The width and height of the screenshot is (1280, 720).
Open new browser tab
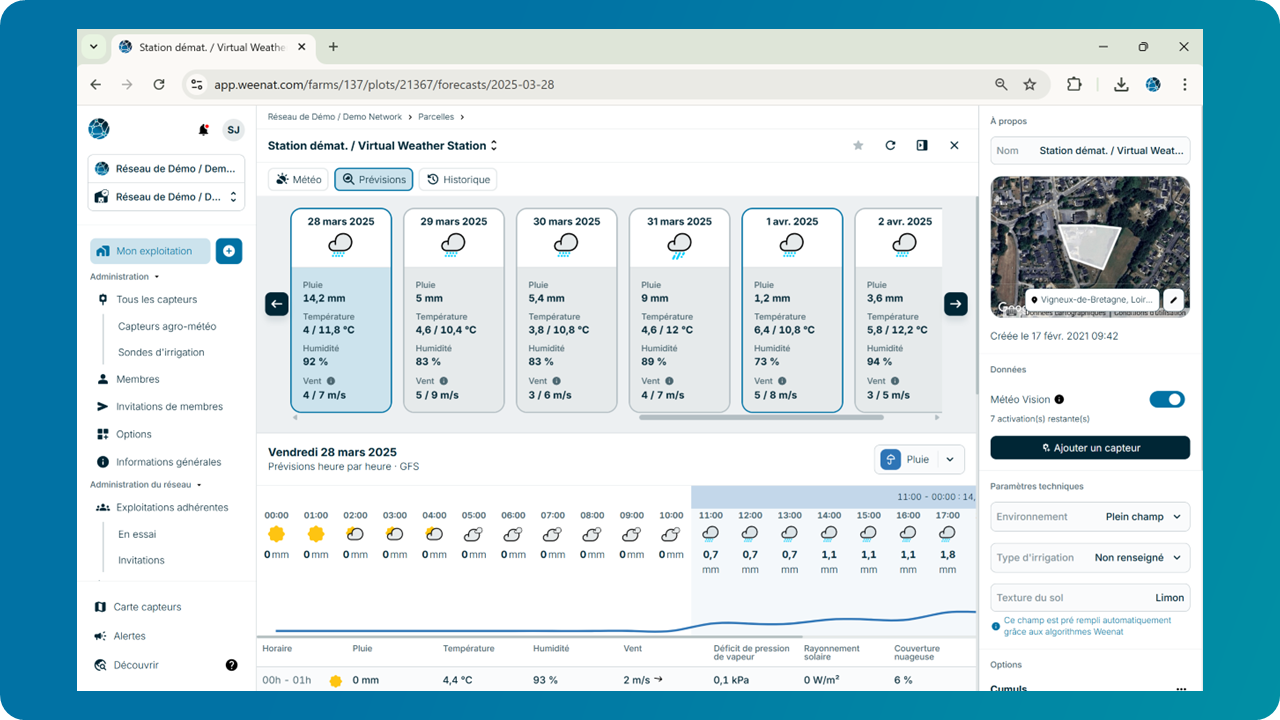point(333,47)
